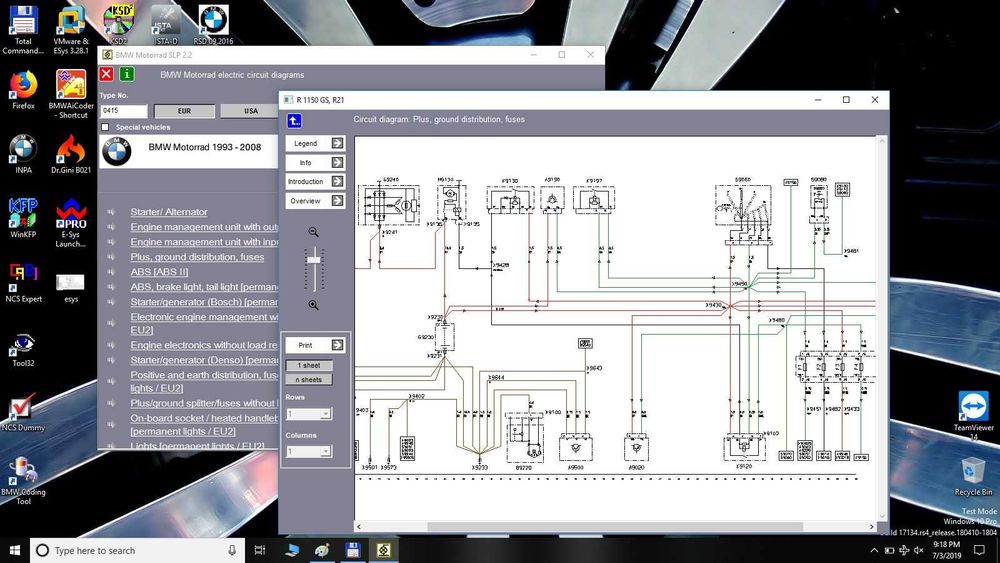Click zoom out magnifier icon
This screenshot has height=563, width=1000.
(313, 232)
